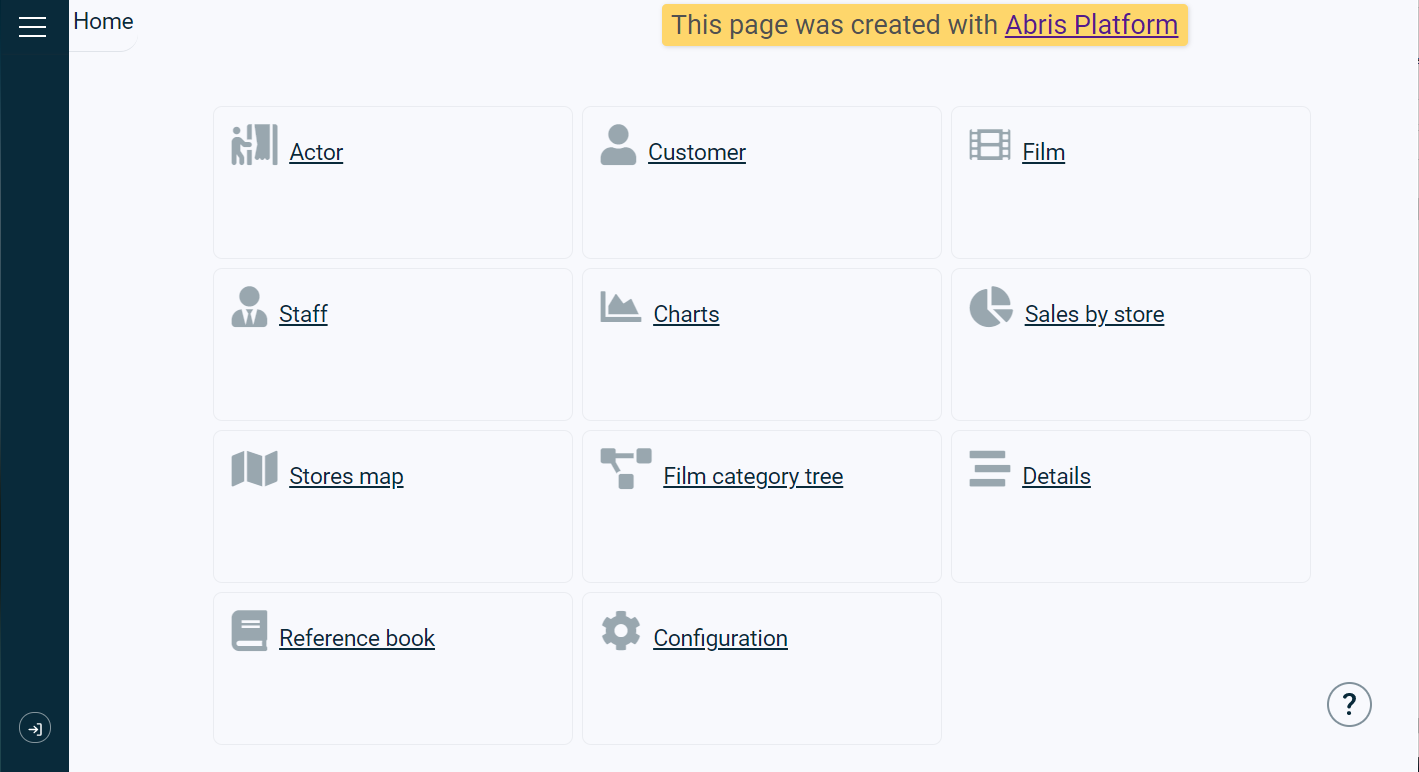Viewport: 1419px width, 772px height.
Task: Select the Home breadcrumb tab
Action: pyautogui.click(x=103, y=21)
